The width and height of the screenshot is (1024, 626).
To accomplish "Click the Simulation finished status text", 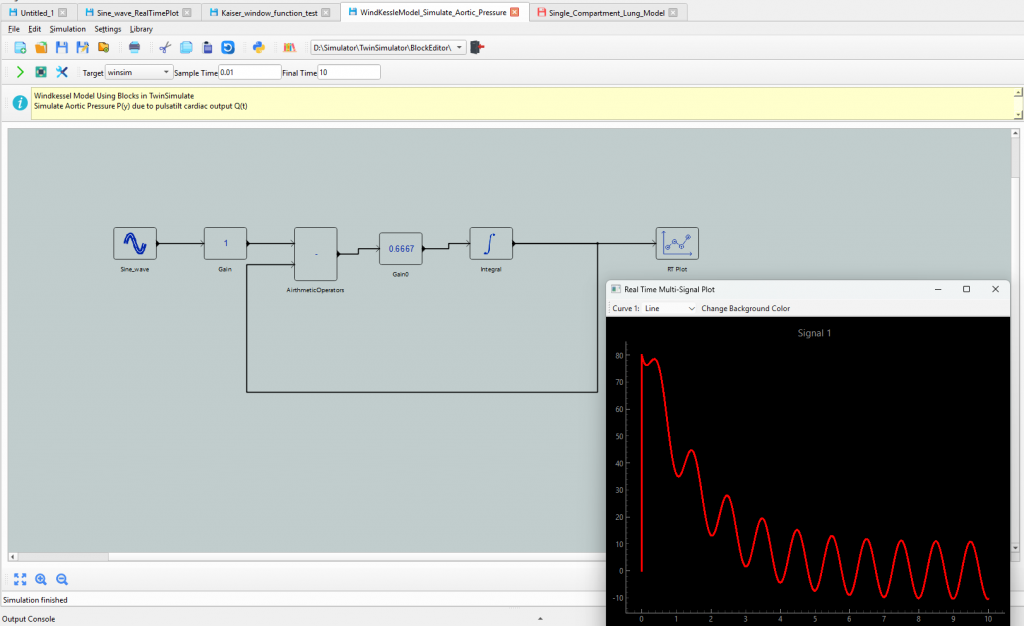I will click(x=35, y=600).
